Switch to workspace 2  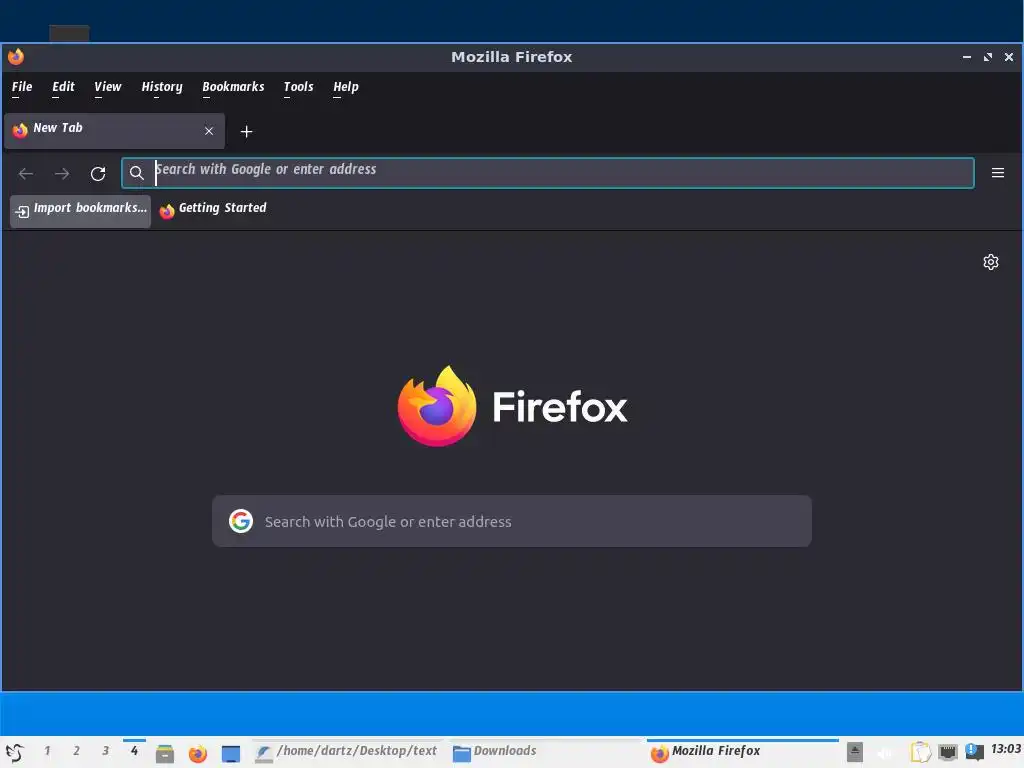point(76,751)
